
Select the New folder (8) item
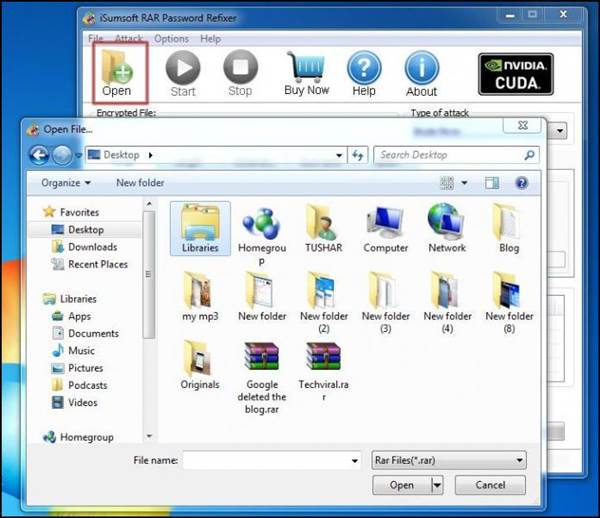click(509, 303)
